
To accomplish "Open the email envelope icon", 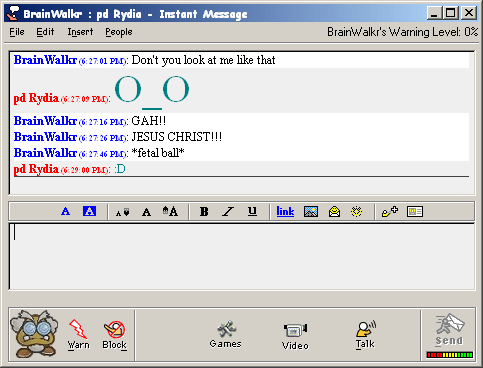I will [x=334, y=212].
